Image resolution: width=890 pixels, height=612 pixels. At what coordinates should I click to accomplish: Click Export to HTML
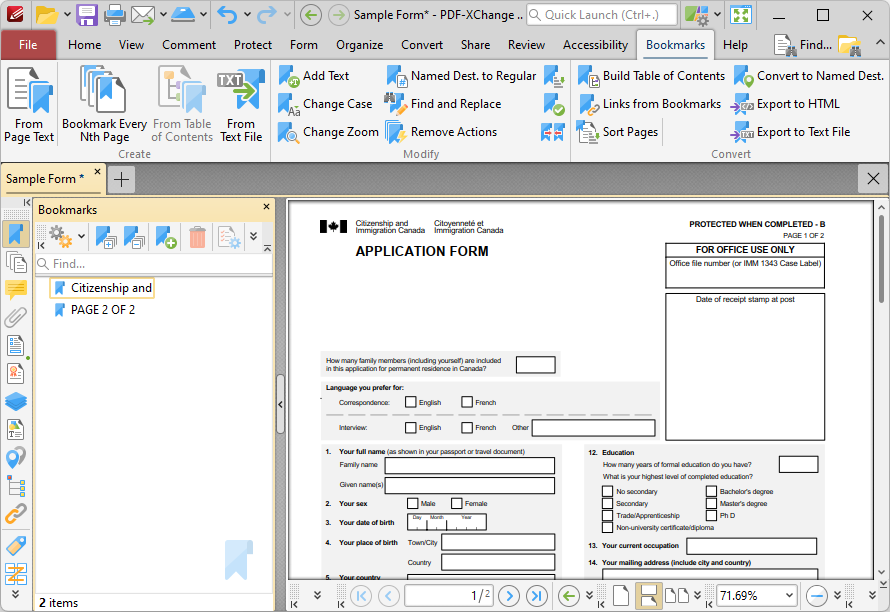coord(786,104)
